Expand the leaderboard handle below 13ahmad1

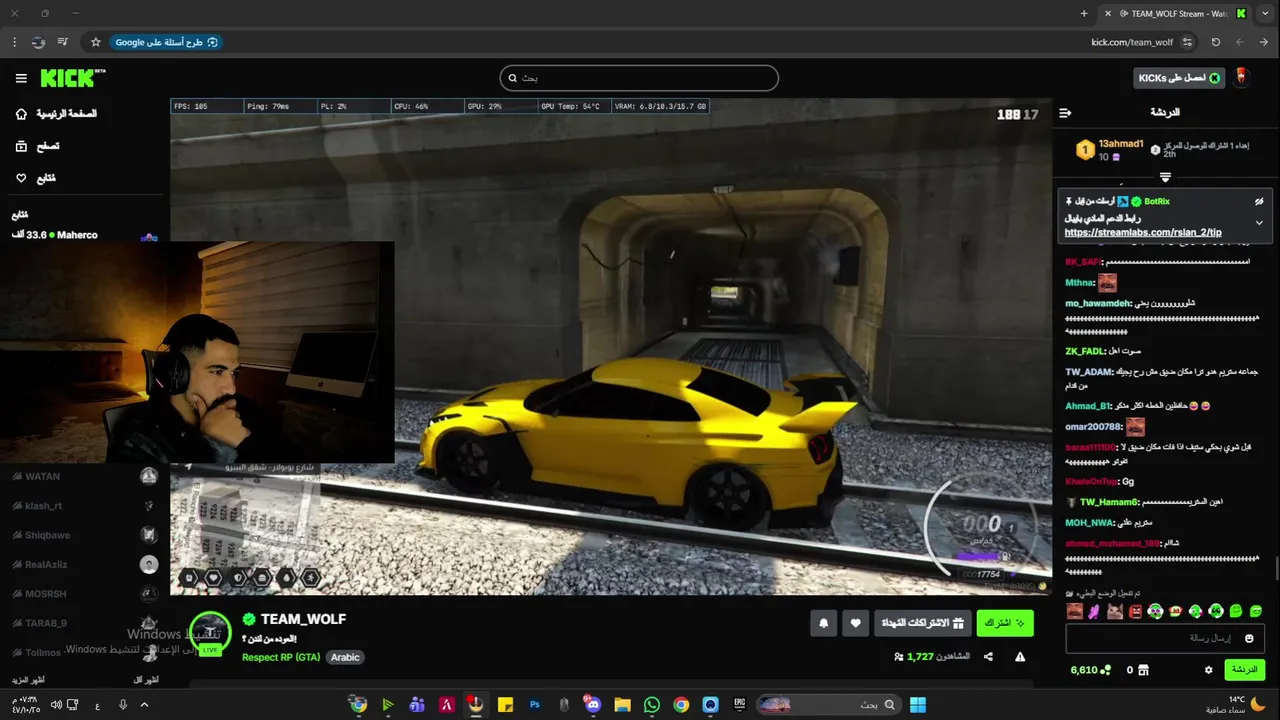click(1165, 177)
